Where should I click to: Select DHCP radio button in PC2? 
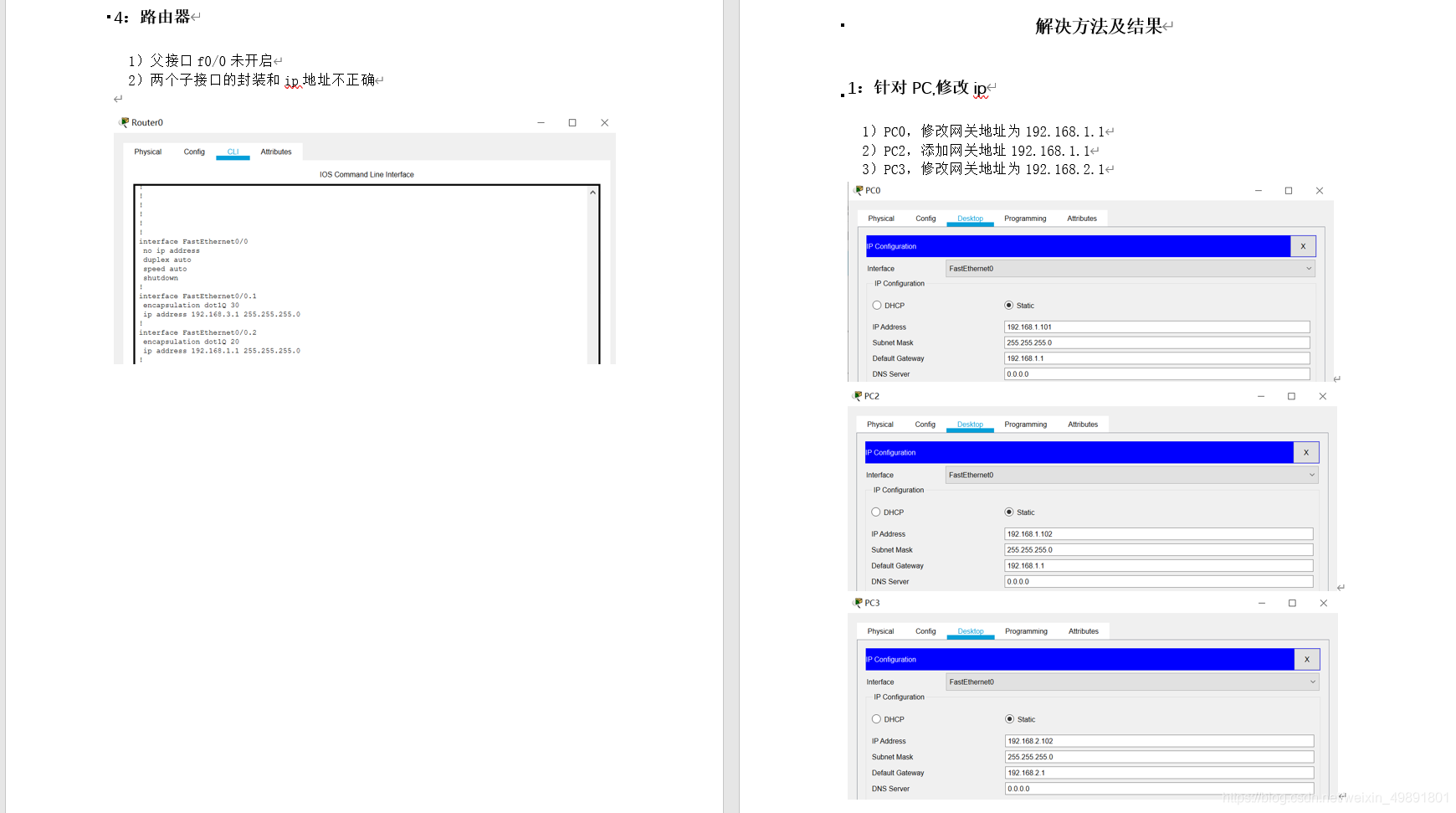point(876,512)
